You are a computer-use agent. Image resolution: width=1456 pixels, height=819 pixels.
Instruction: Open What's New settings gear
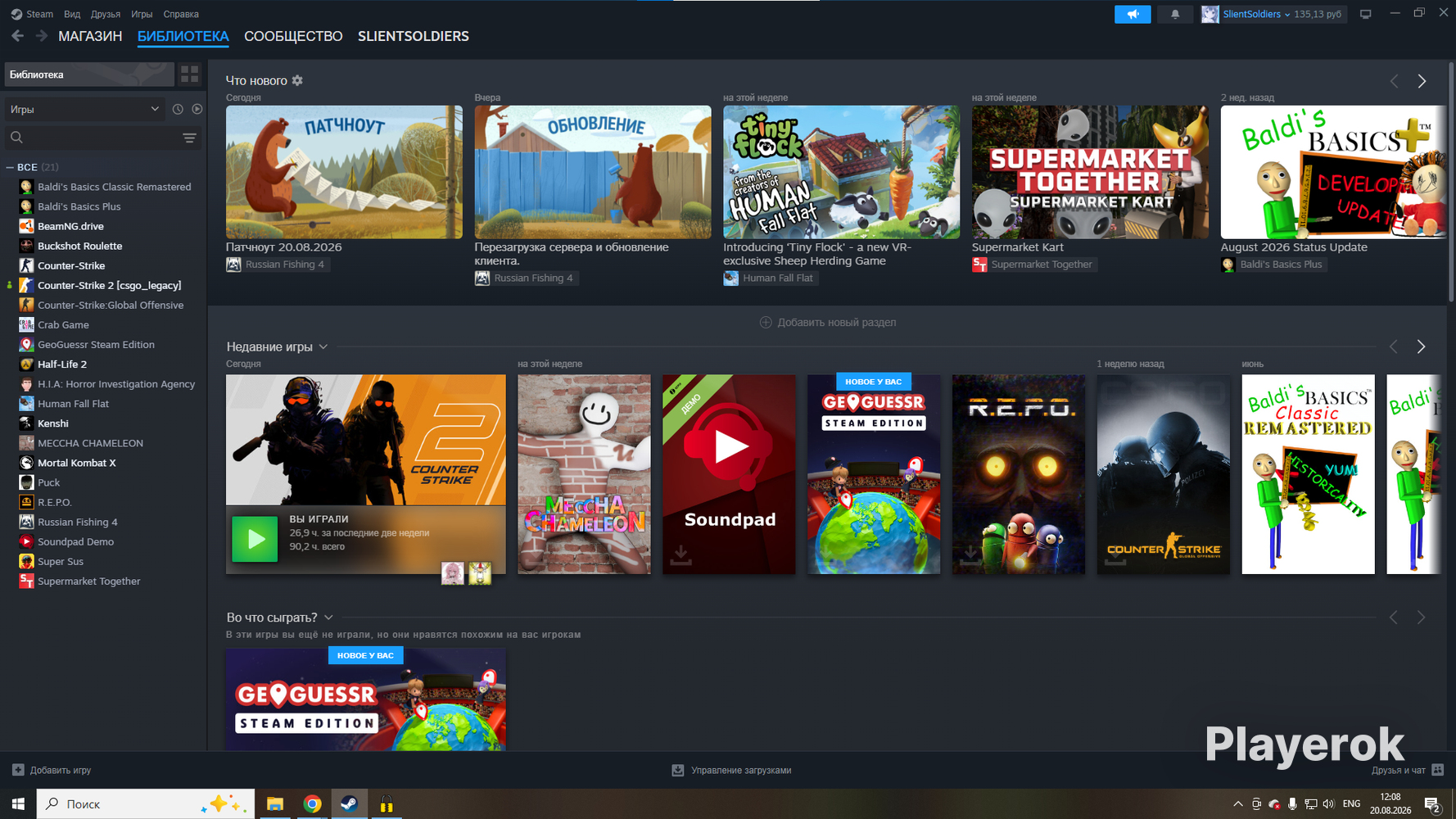click(297, 80)
